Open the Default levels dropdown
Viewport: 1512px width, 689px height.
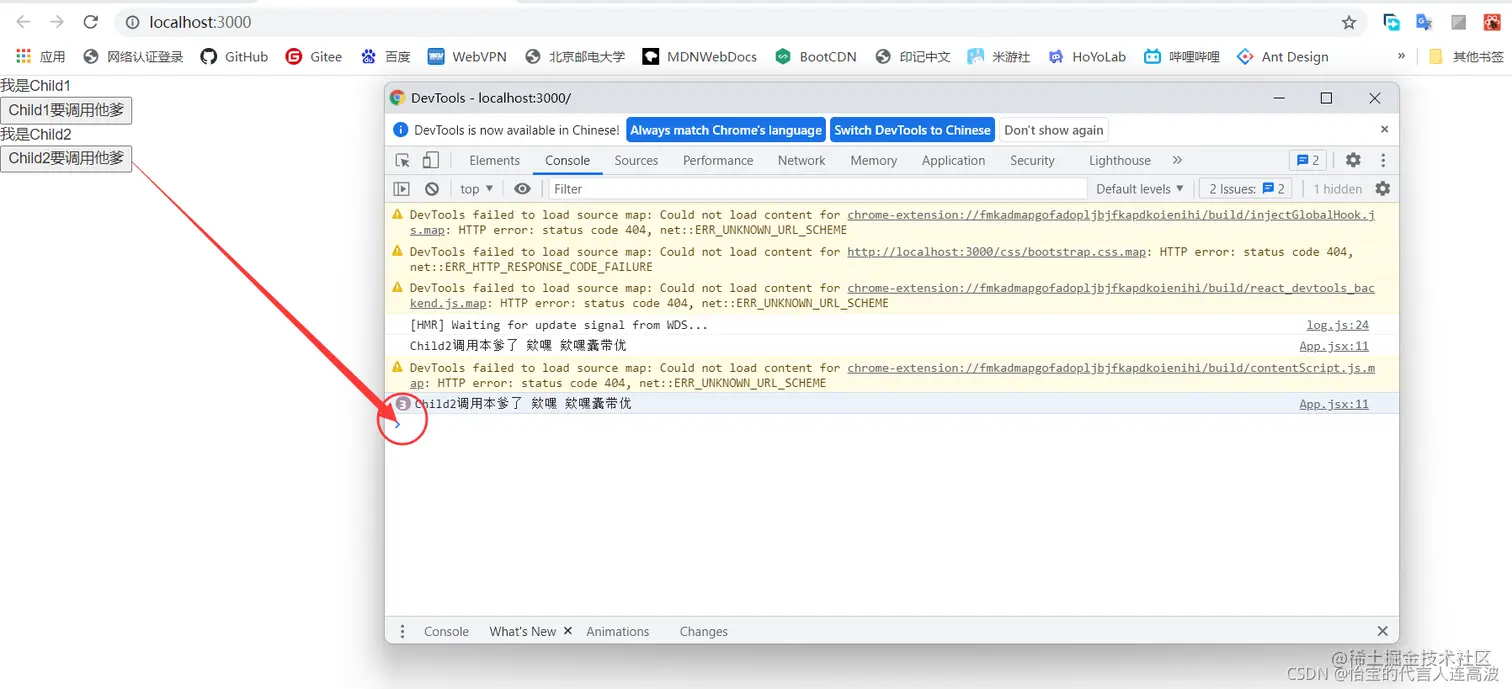tap(1139, 189)
